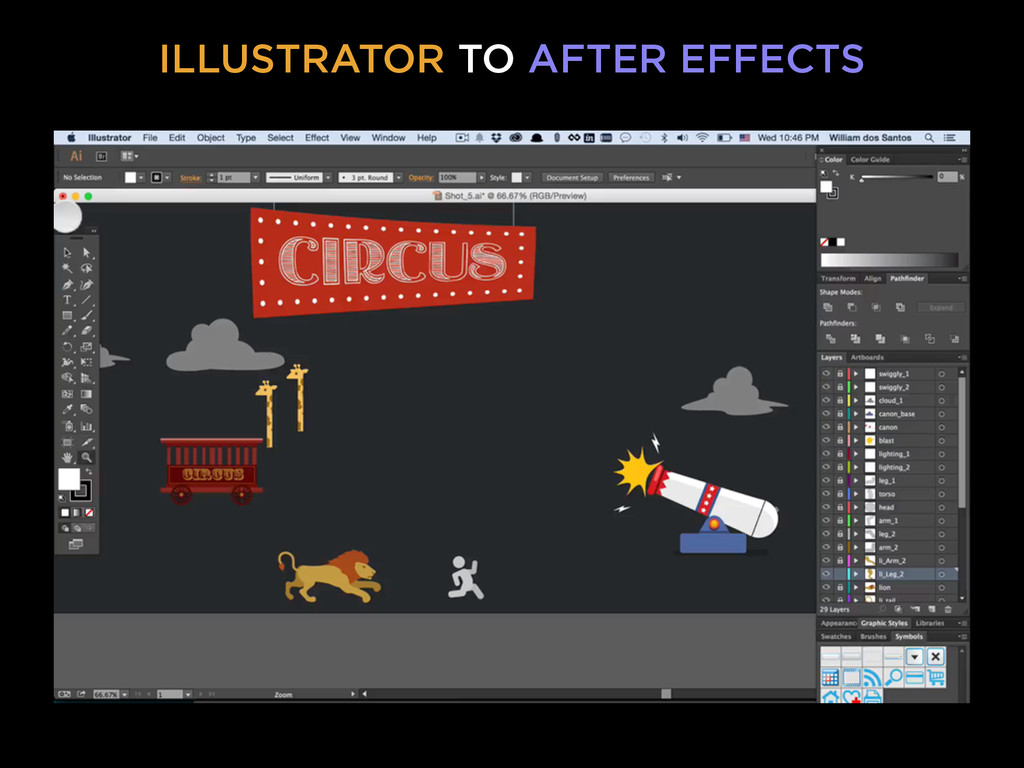Open the Effect menu
This screenshot has width=1024, height=768.
point(317,138)
